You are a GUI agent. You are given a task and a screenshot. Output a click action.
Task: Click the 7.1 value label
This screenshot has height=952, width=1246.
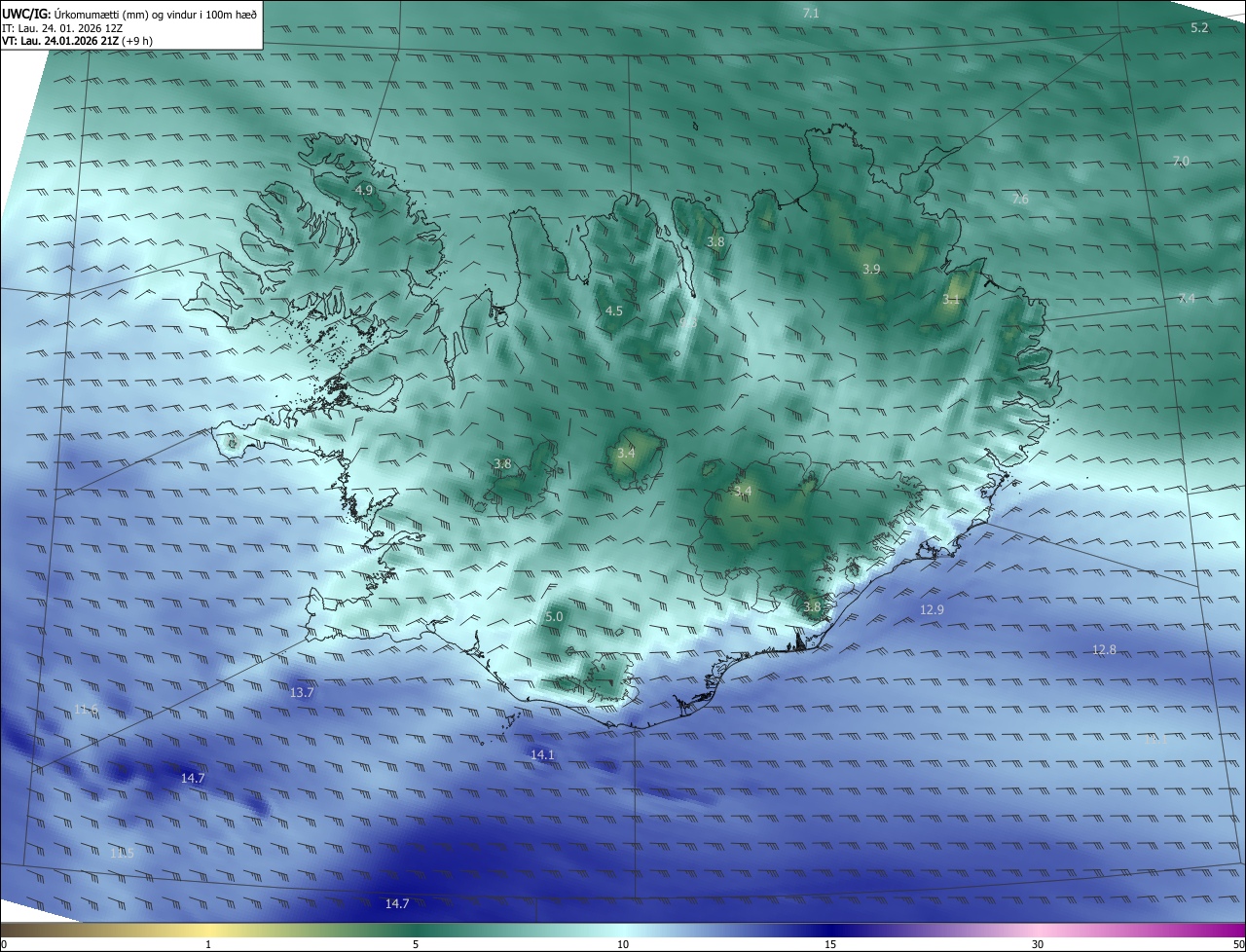pyautogui.click(x=811, y=13)
